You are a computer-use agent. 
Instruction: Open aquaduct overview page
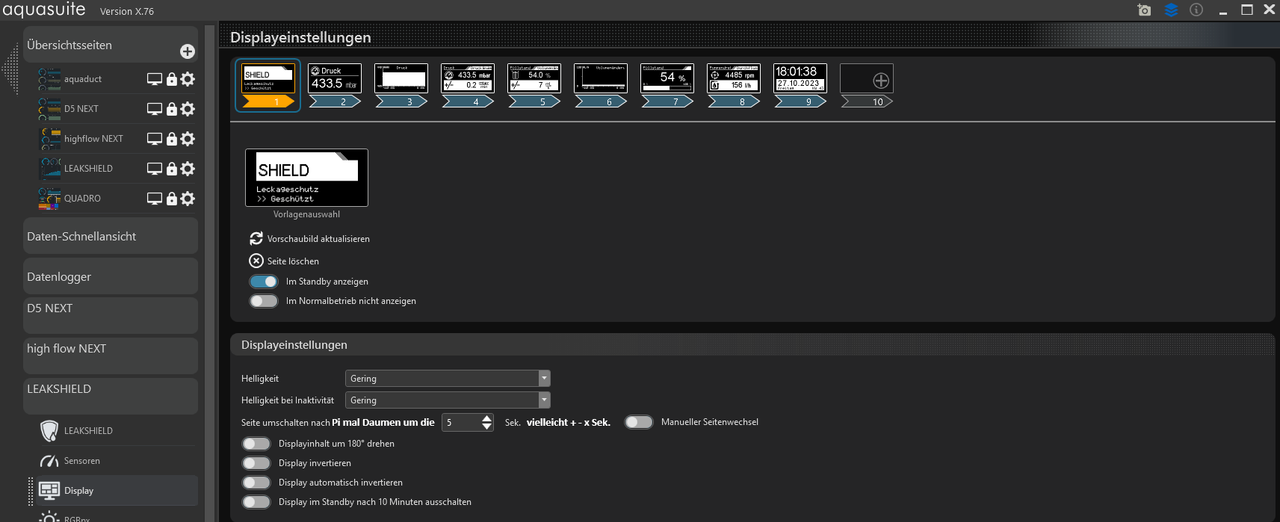pos(83,79)
